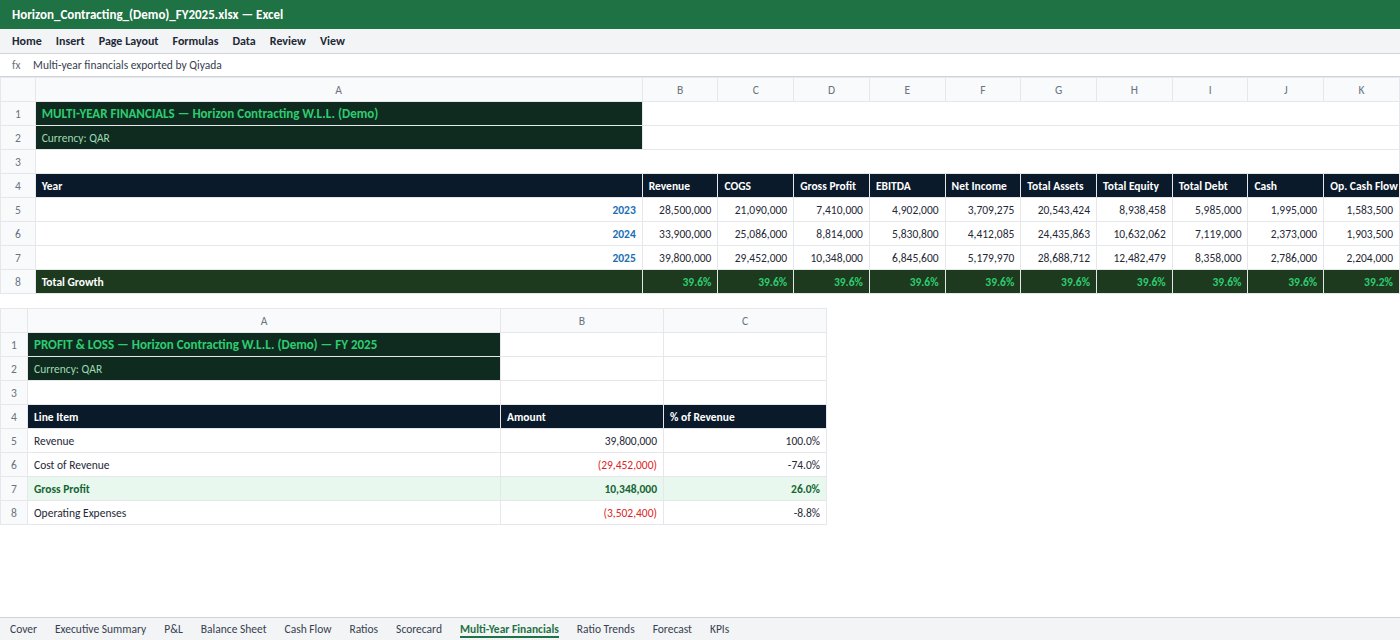Click the Total Assets header cell
Screen dimensions: 1400x640
1059,186
